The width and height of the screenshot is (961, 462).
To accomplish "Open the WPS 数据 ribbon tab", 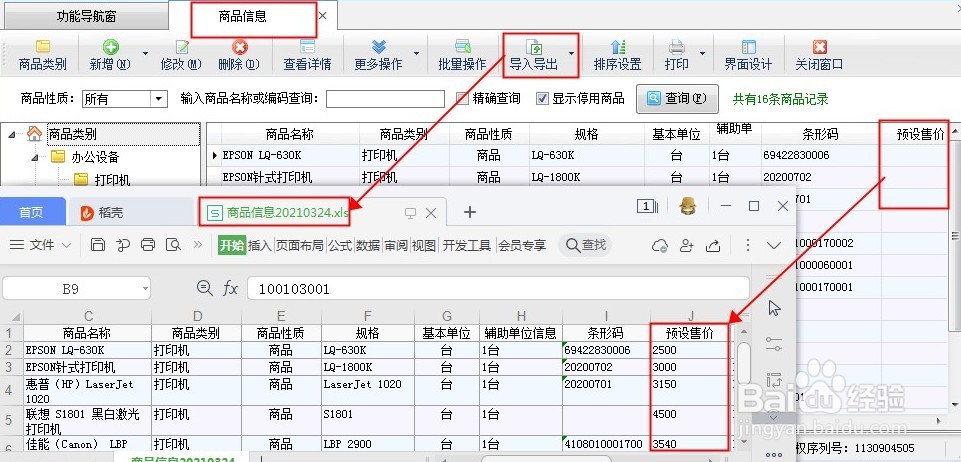I will click(368, 246).
